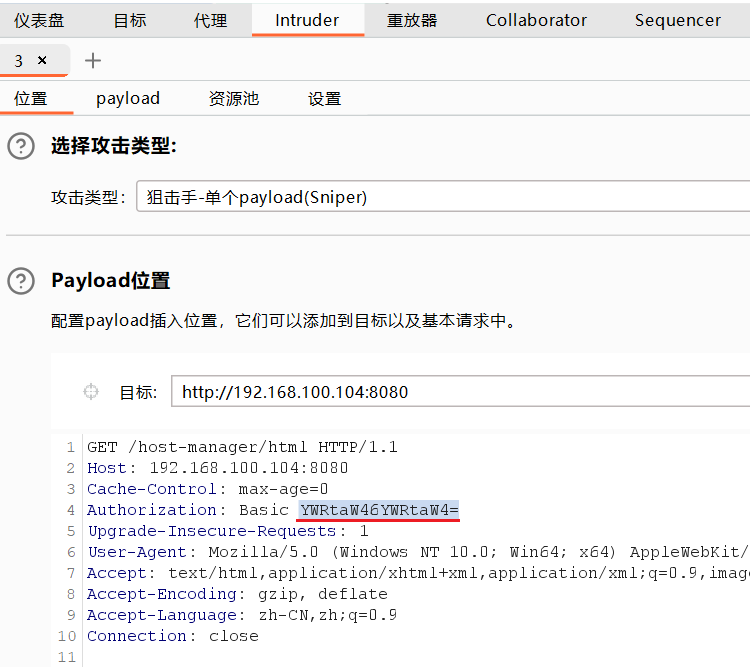Click help icon beside Payload位置 heading
Screen dimensions: 750x667
point(20,281)
